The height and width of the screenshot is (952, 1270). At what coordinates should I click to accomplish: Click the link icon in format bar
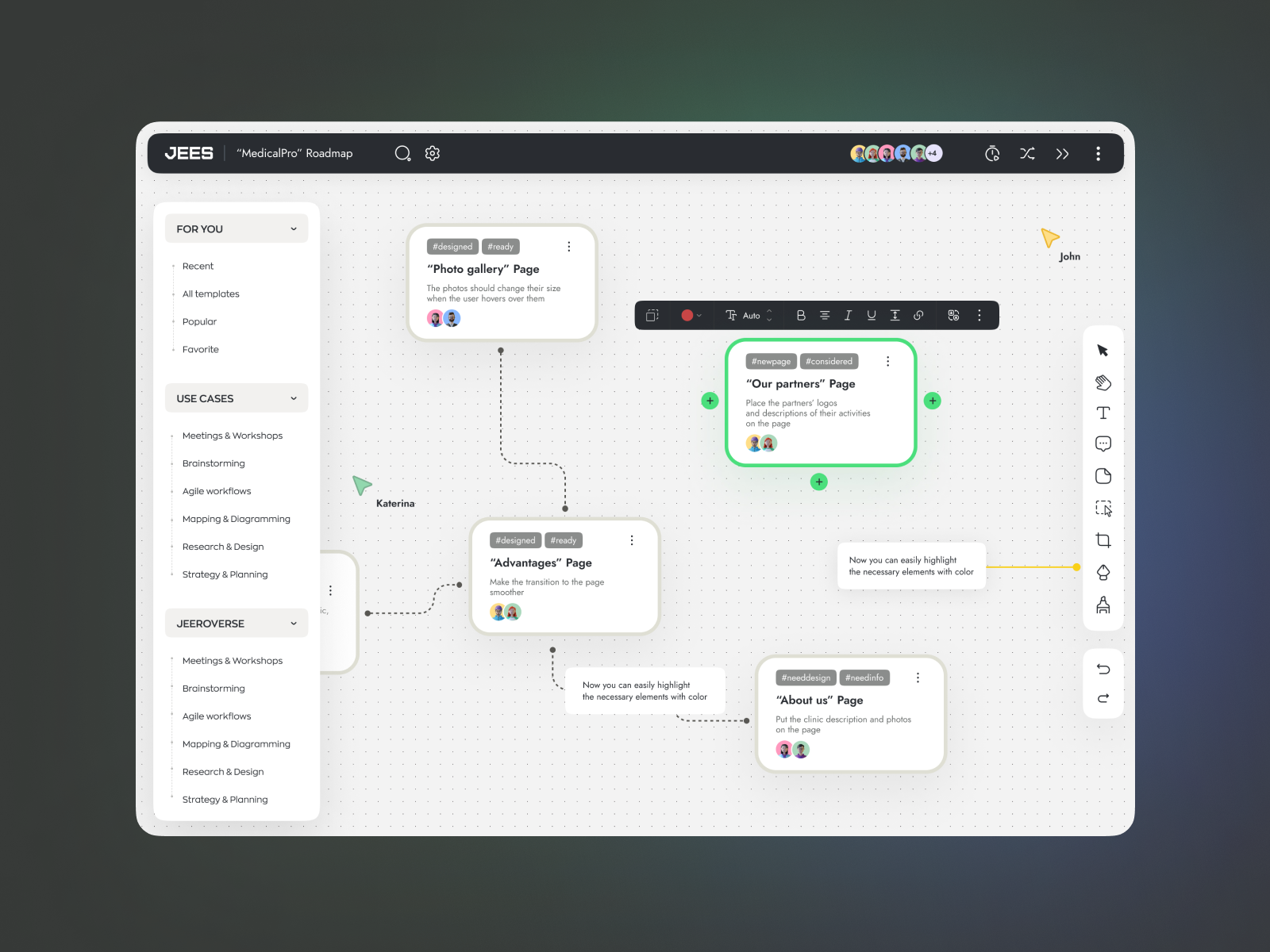click(x=918, y=315)
